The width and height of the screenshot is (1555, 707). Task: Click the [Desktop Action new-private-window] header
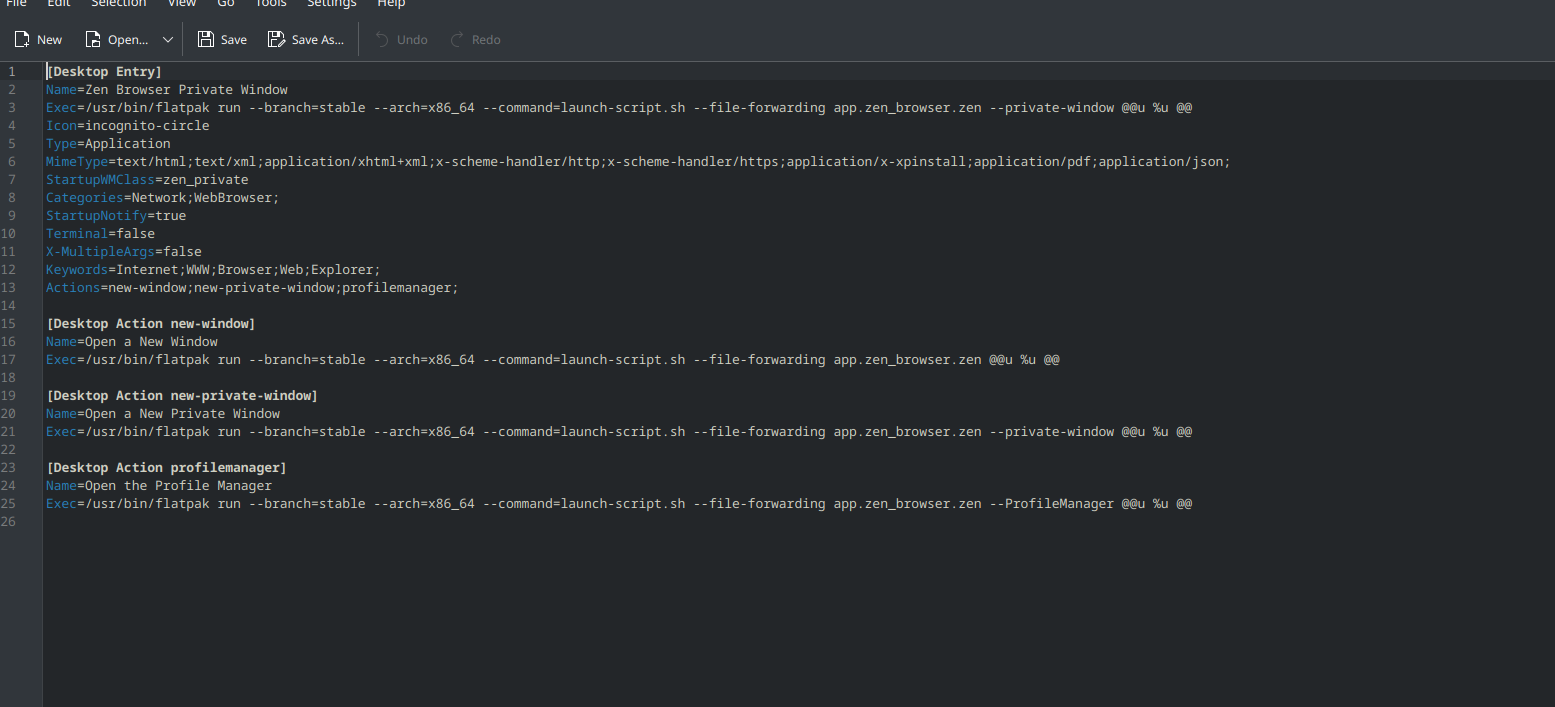click(182, 396)
